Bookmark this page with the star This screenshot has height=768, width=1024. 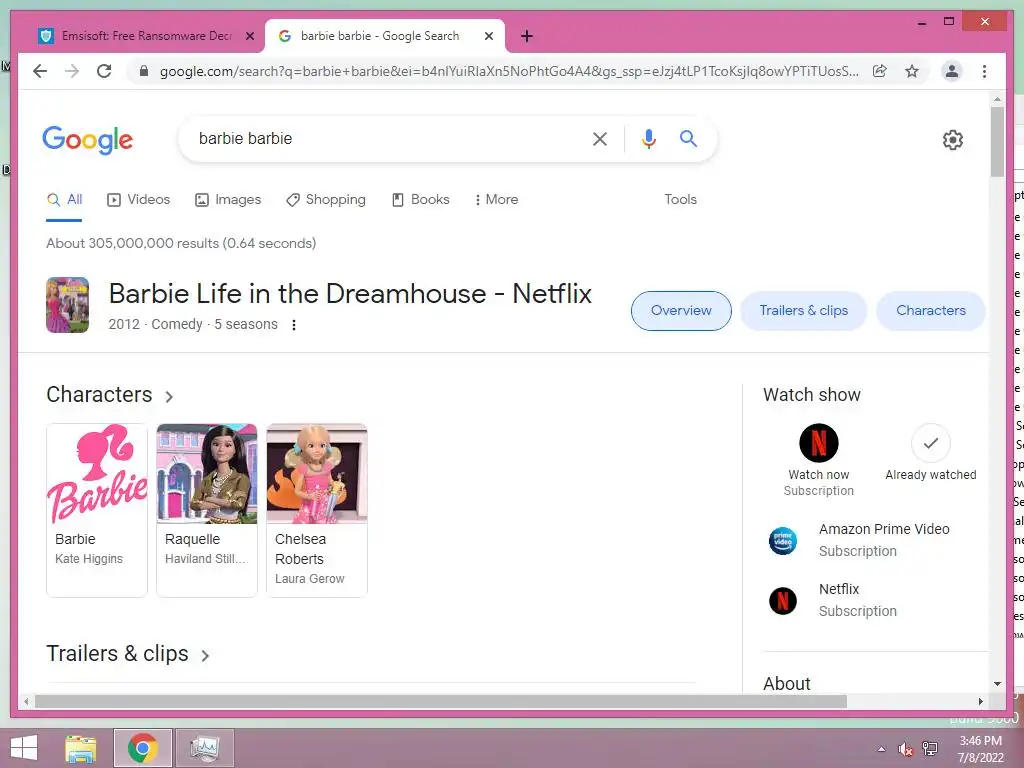click(912, 71)
